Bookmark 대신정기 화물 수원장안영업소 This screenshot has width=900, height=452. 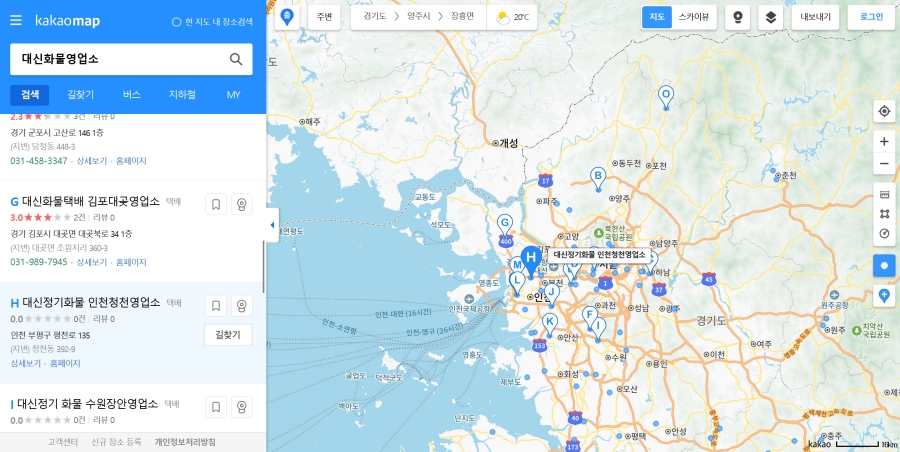tap(216, 407)
